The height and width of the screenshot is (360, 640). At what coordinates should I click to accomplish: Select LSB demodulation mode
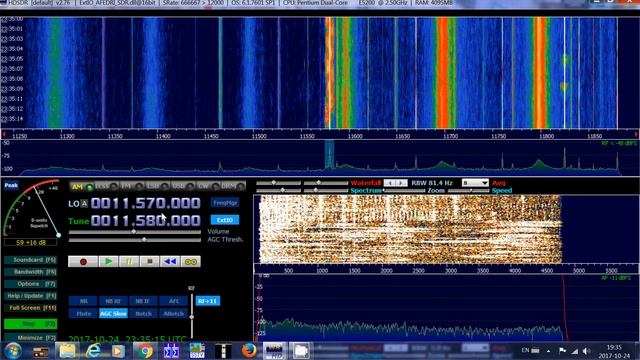tap(157, 187)
